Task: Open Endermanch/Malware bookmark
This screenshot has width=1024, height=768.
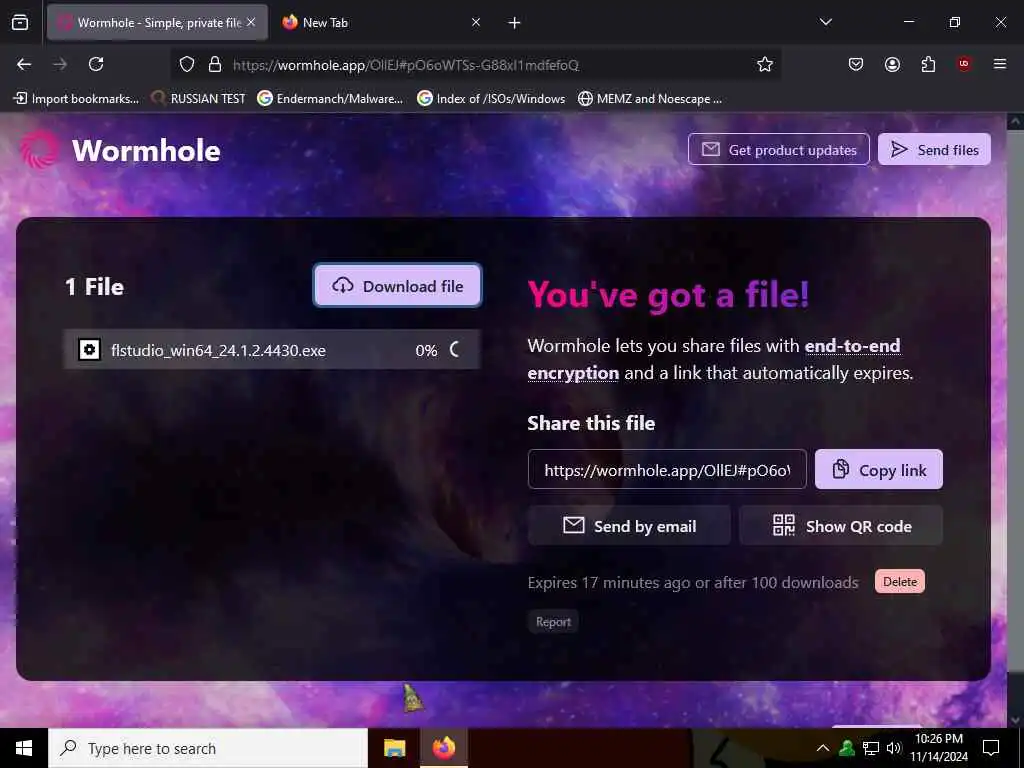Action: point(330,99)
